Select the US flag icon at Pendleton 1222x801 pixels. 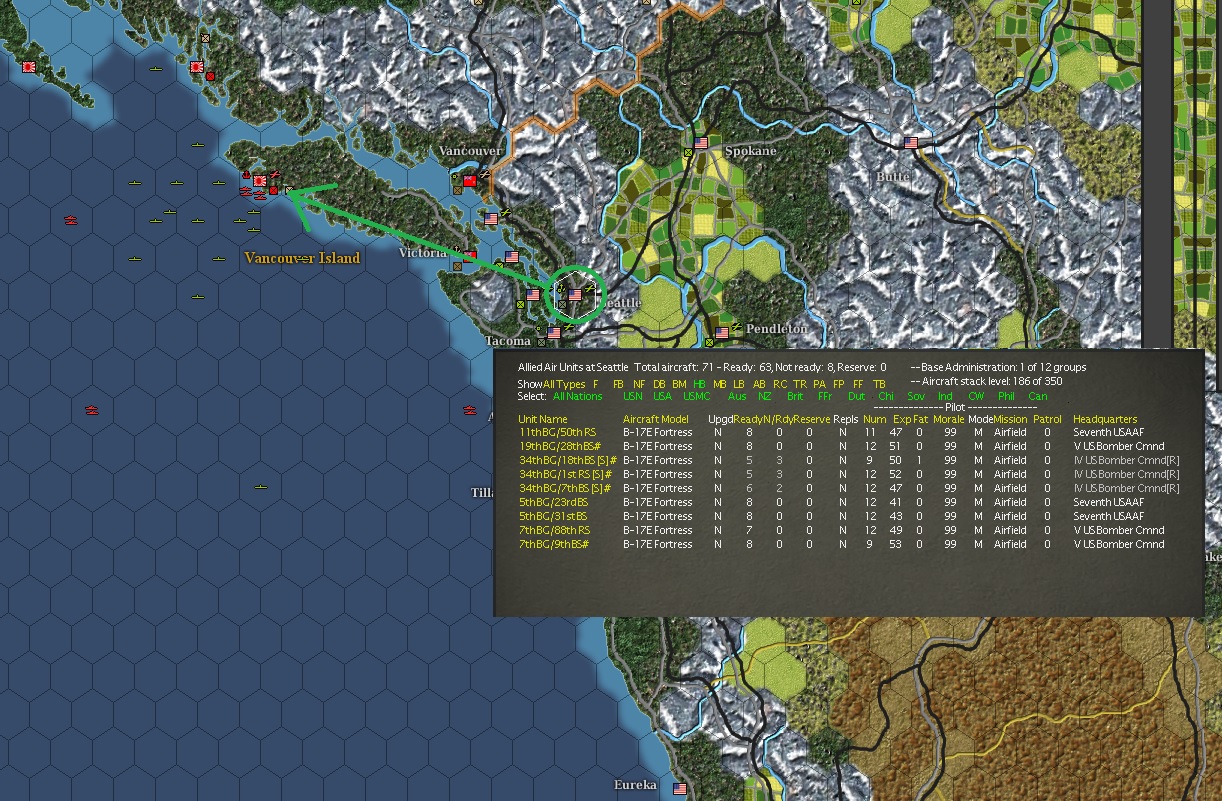722,333
